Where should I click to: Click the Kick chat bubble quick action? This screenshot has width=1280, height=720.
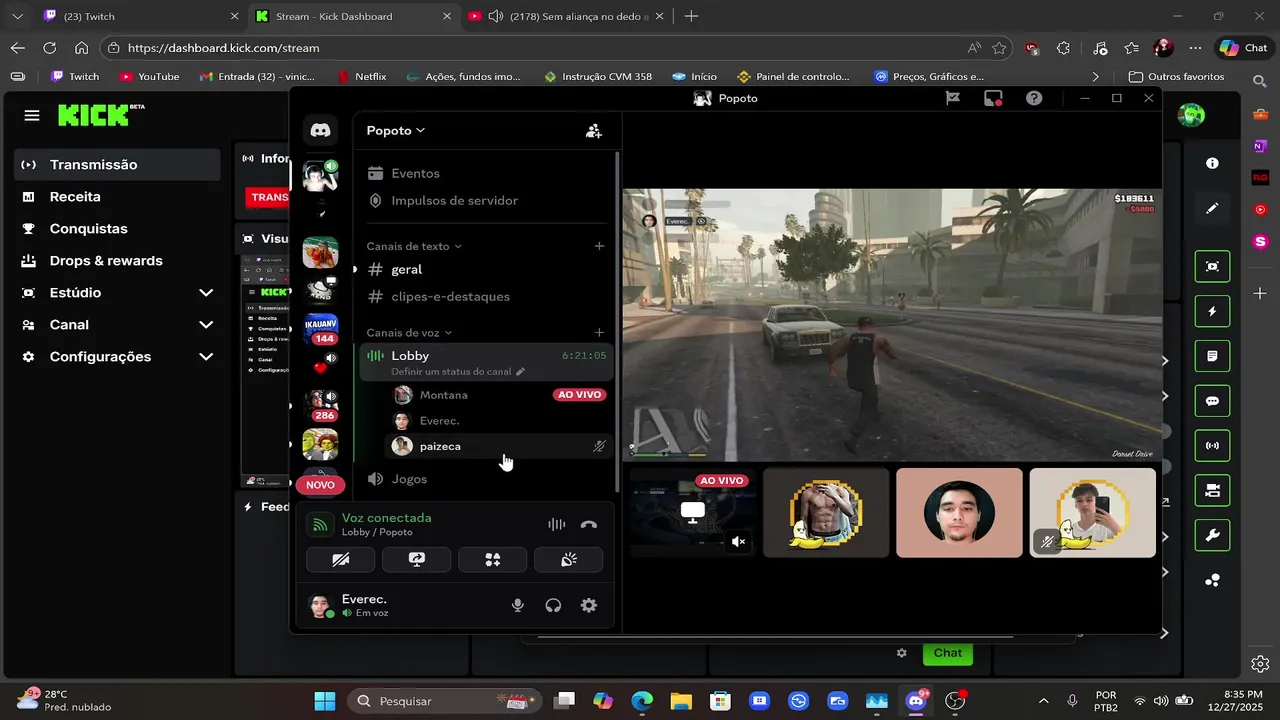[x=1212, y=401]
